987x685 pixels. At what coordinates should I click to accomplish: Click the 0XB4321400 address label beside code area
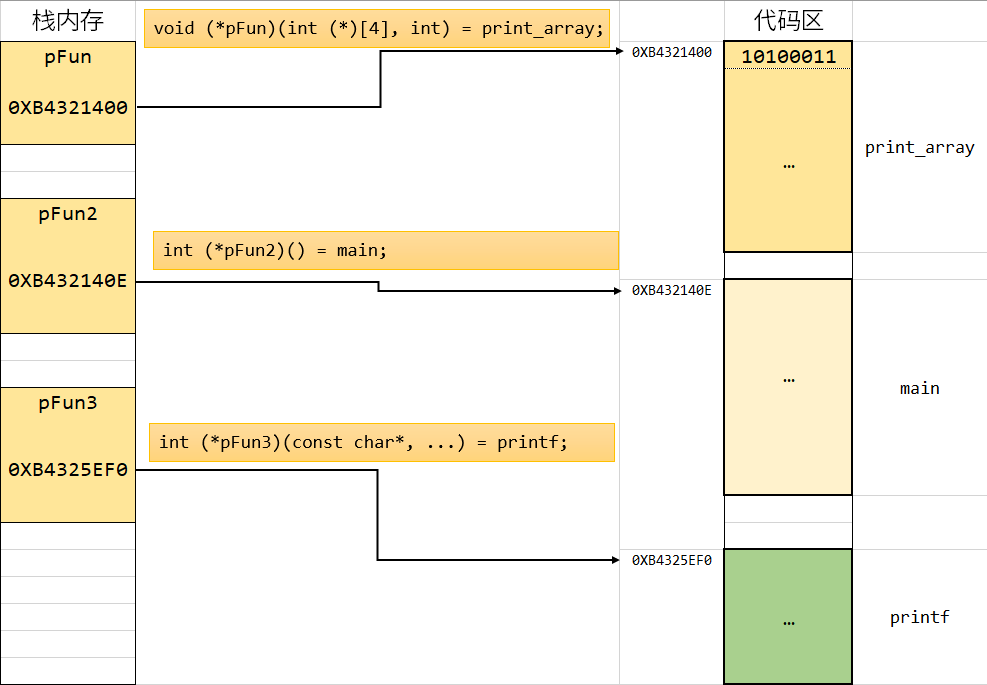tap(672, 53)
